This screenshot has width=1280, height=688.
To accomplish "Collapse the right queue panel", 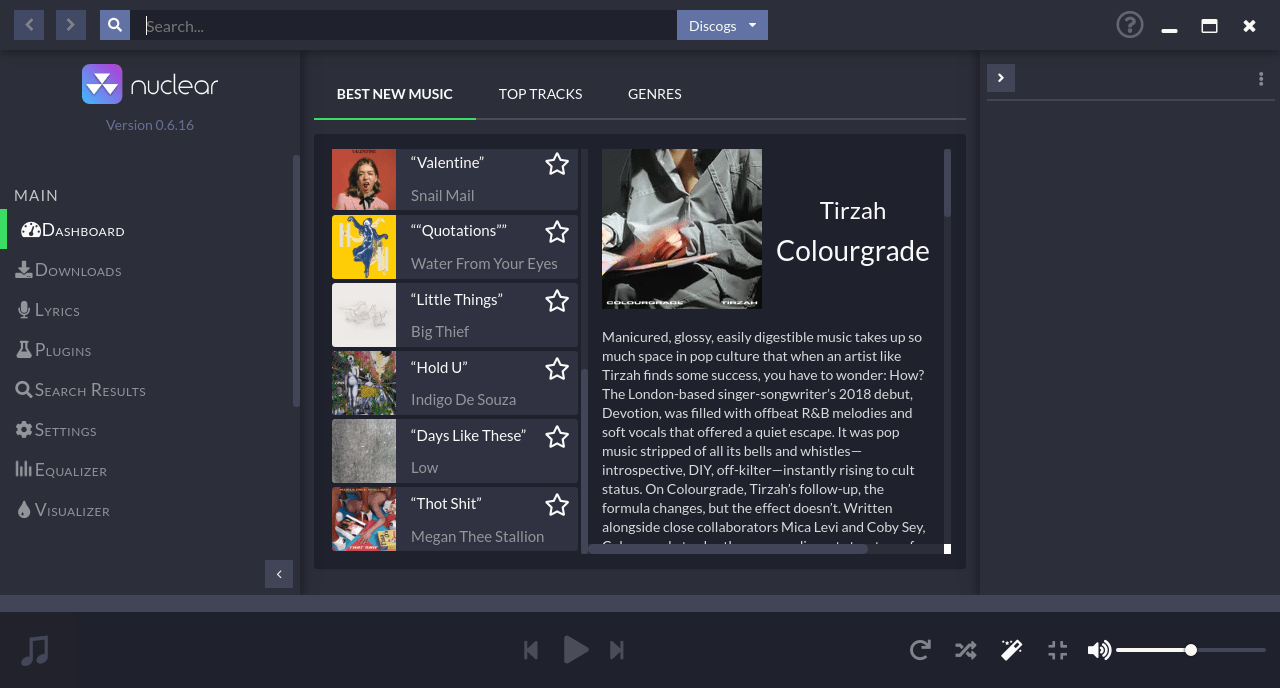I will pos(1001,78).
